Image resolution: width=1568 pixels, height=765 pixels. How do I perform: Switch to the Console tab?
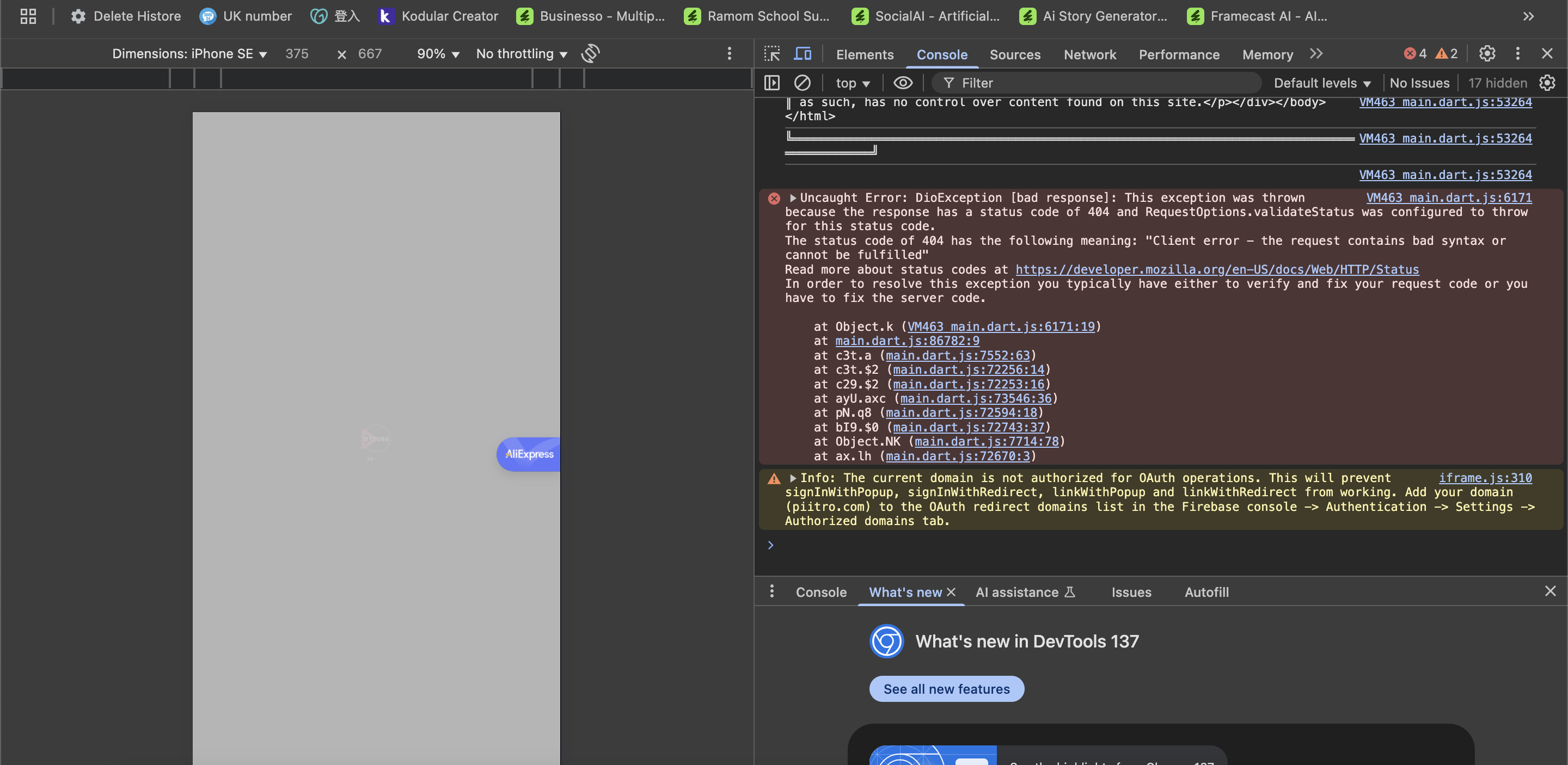(942, 55)
